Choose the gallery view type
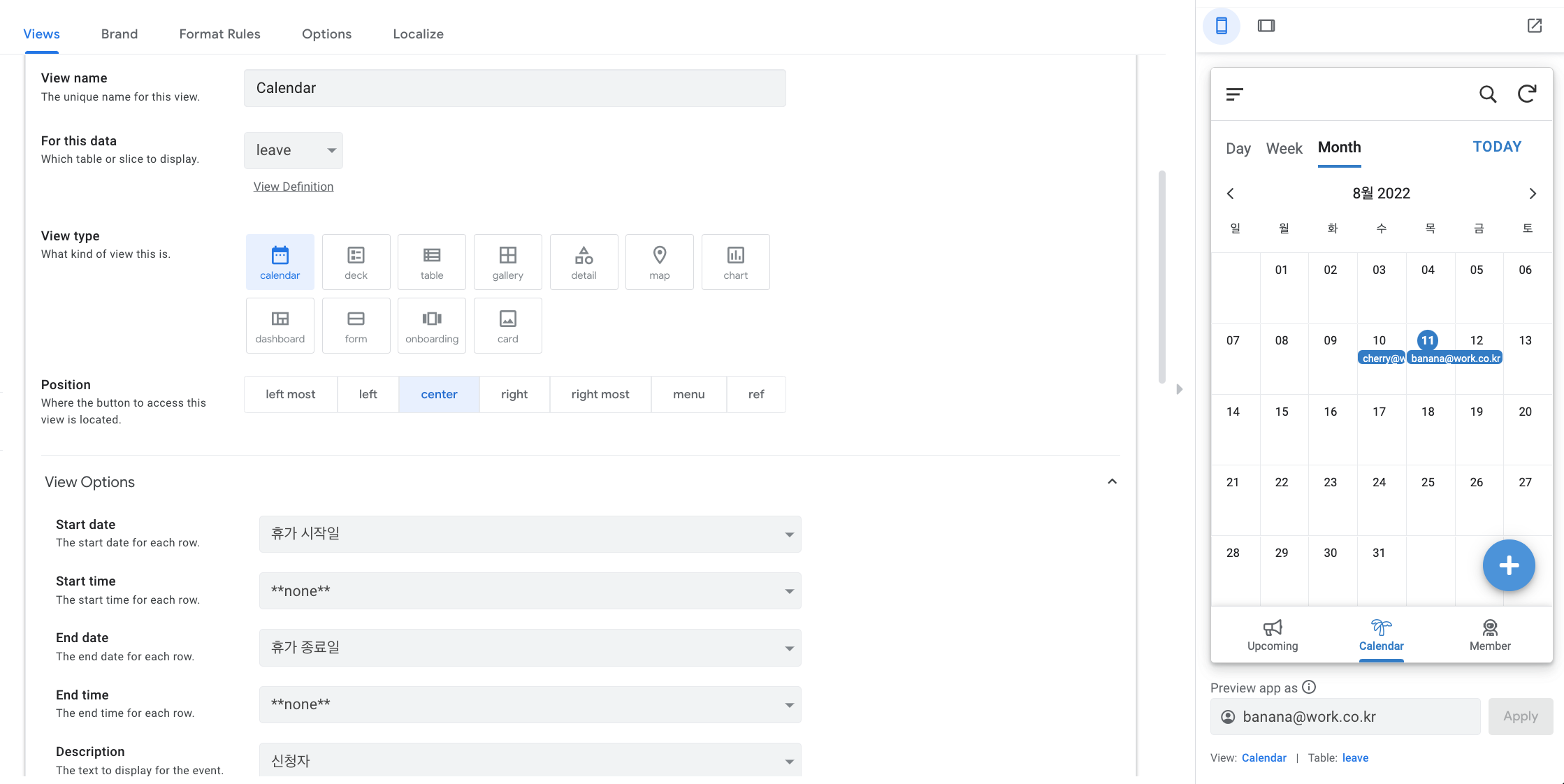The image size is (1564, 784). pos(507,262)
